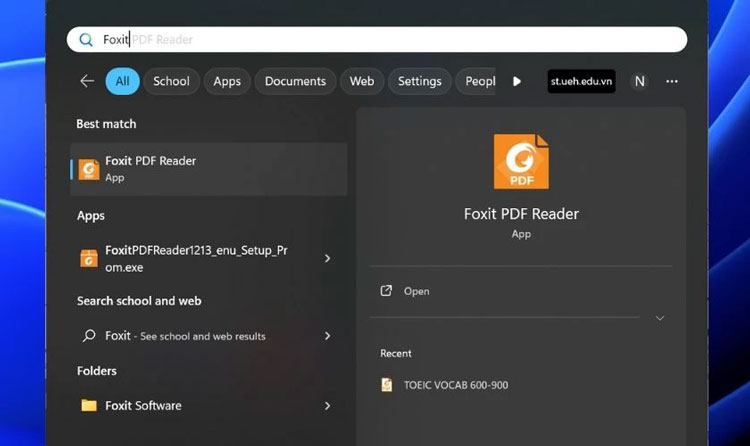This screenshot has height=446, width=750.
Task: Click the web search magnifier icon beside Foxit
Action: (x=89, y=335)
